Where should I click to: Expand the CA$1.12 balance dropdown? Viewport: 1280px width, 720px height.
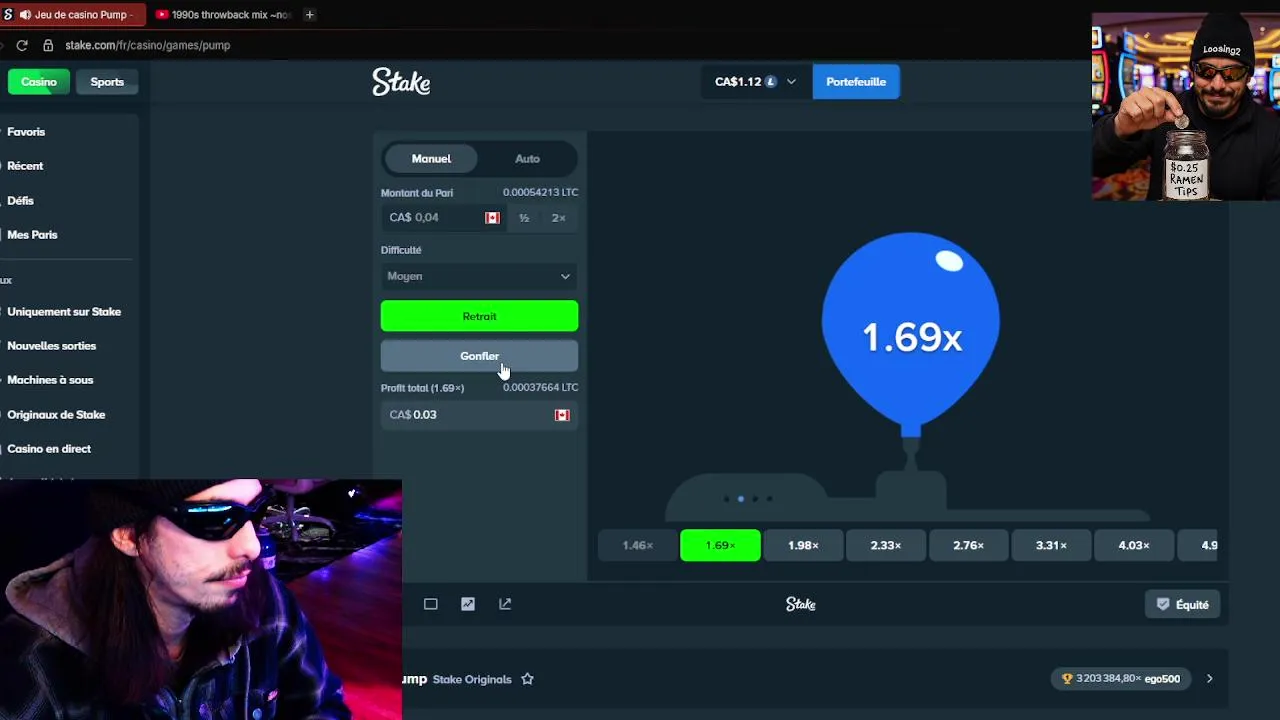pos(755,82)
